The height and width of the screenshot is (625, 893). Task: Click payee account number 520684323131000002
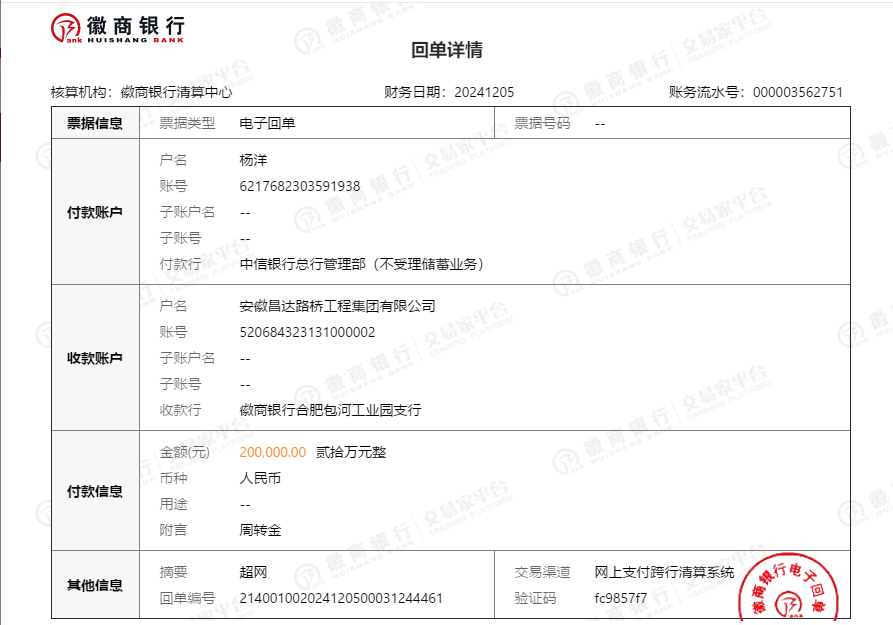pyautogui.click(x=307, y=332)
